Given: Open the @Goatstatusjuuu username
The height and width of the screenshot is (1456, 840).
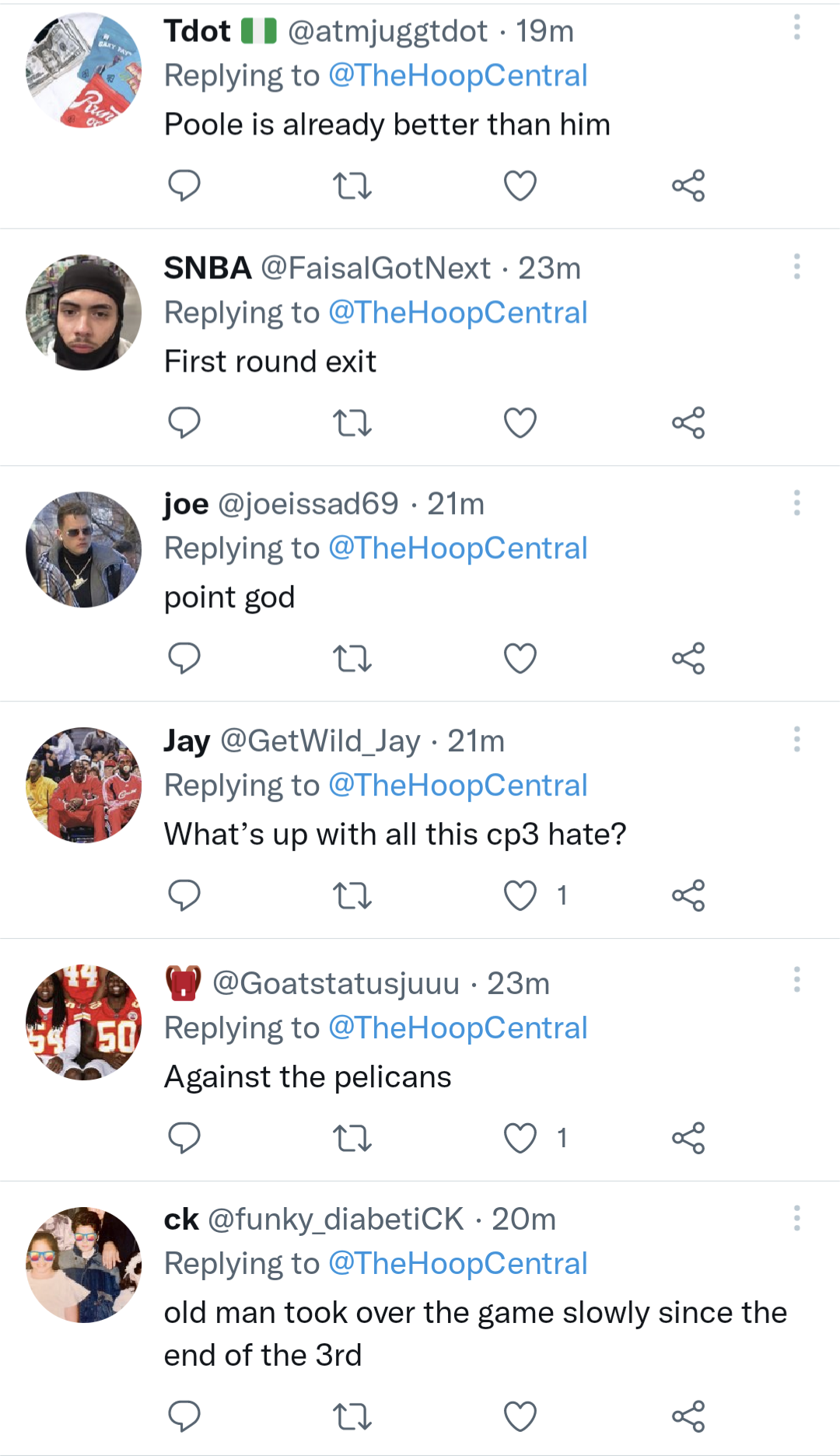Looking at the screenshot, I should [x=336, y=984].
